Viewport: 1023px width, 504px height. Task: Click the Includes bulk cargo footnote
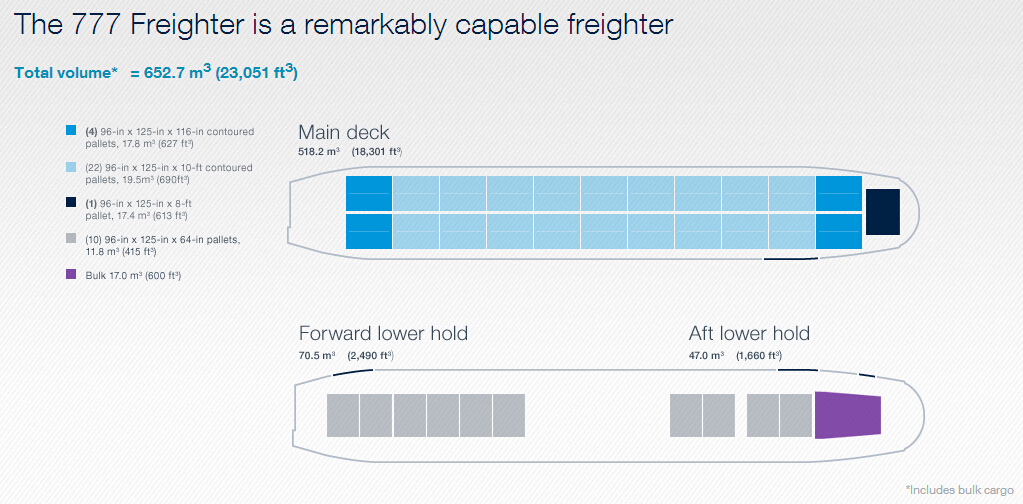959,489
